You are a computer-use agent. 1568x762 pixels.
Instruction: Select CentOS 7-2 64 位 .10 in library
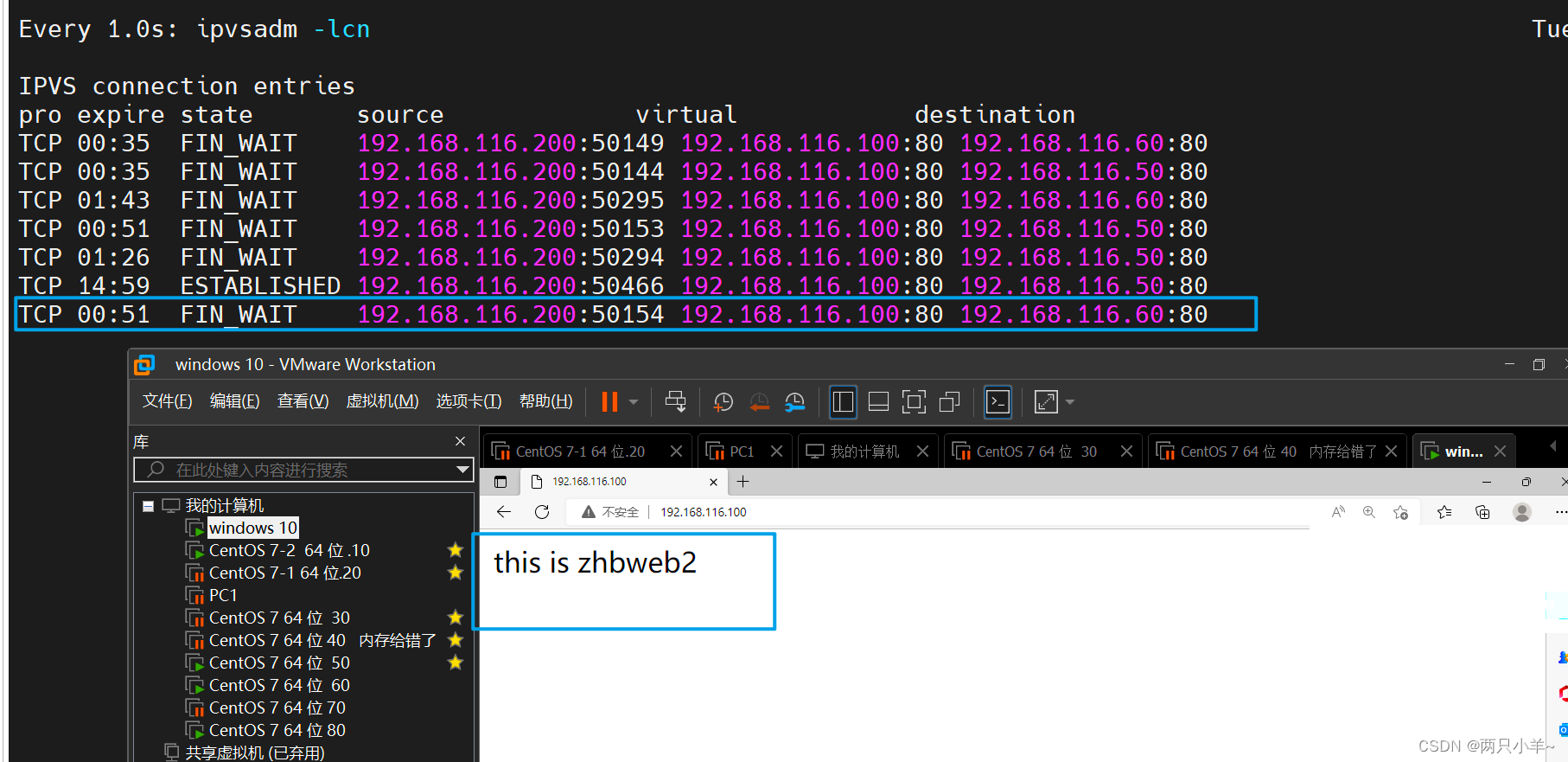289,550
